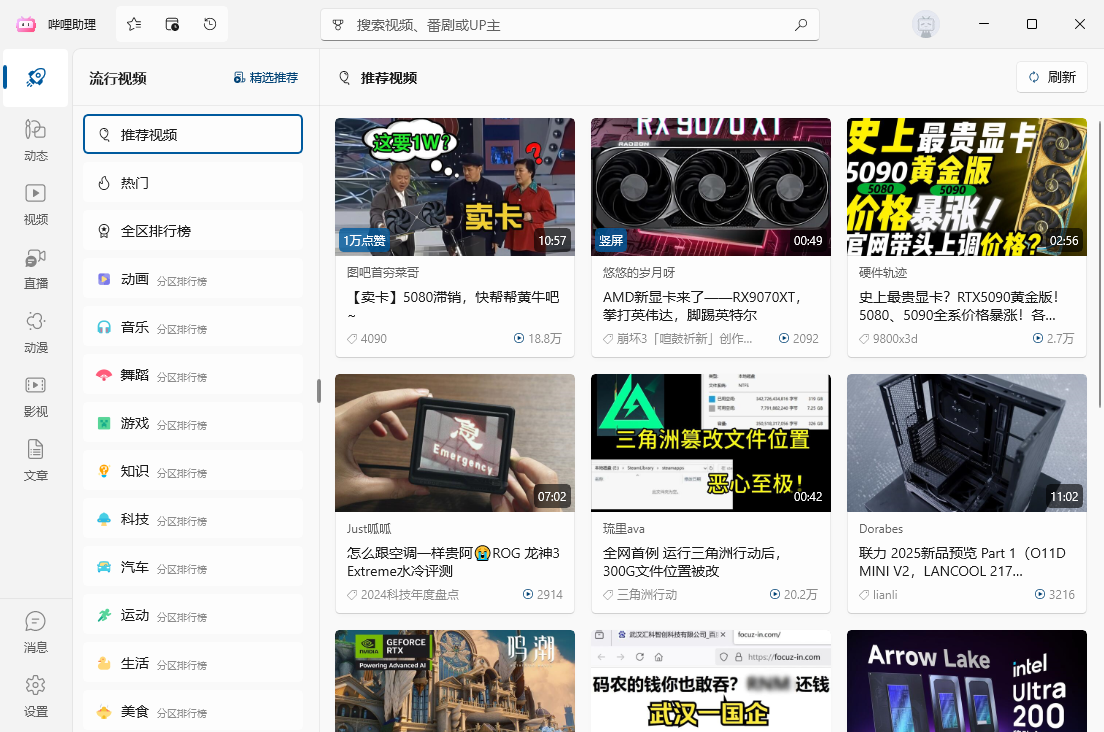Image resolution: width=1104 pixels, height=732 pixels.
Task: Click uploader name Just呱呱
Action: tap(369, 529)
